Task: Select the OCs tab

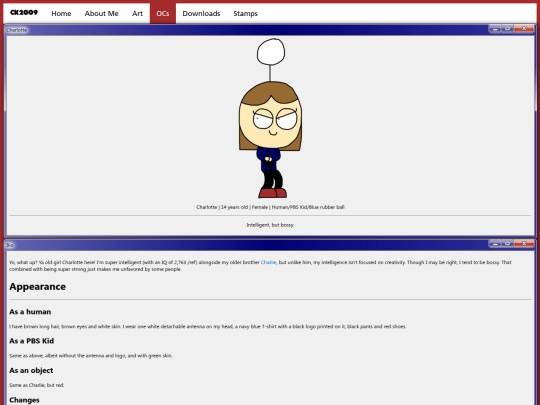Action: coord(163,13)
